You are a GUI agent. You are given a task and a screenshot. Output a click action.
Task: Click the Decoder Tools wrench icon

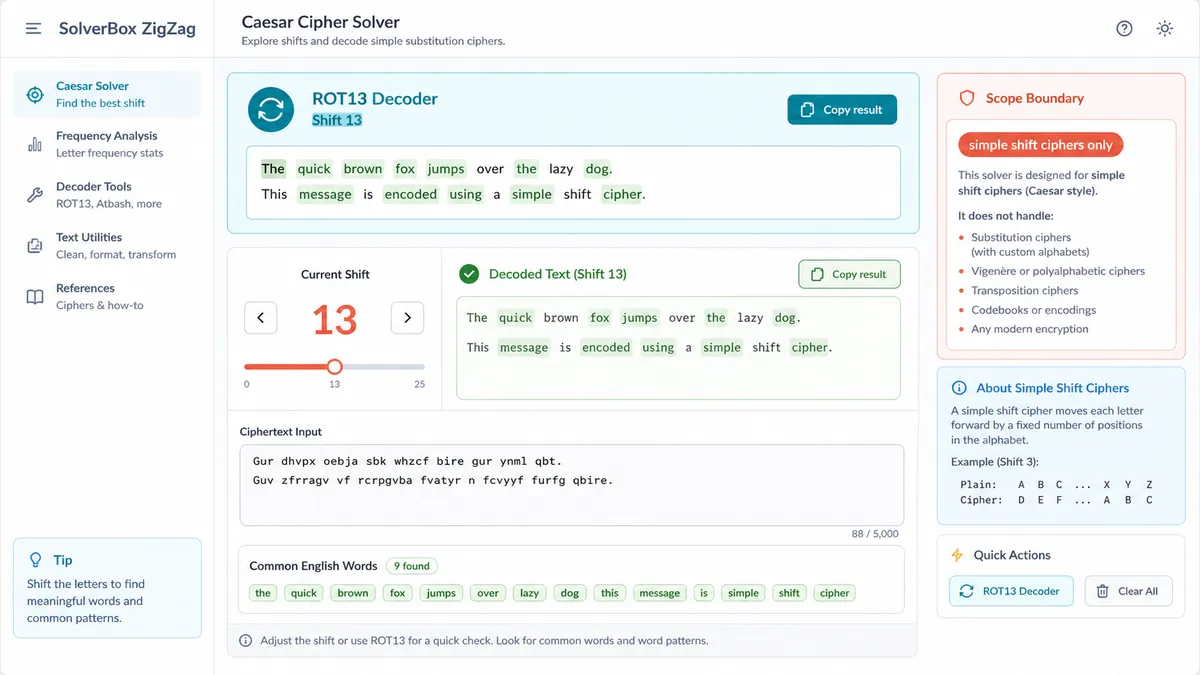click(x=35, y=195)
